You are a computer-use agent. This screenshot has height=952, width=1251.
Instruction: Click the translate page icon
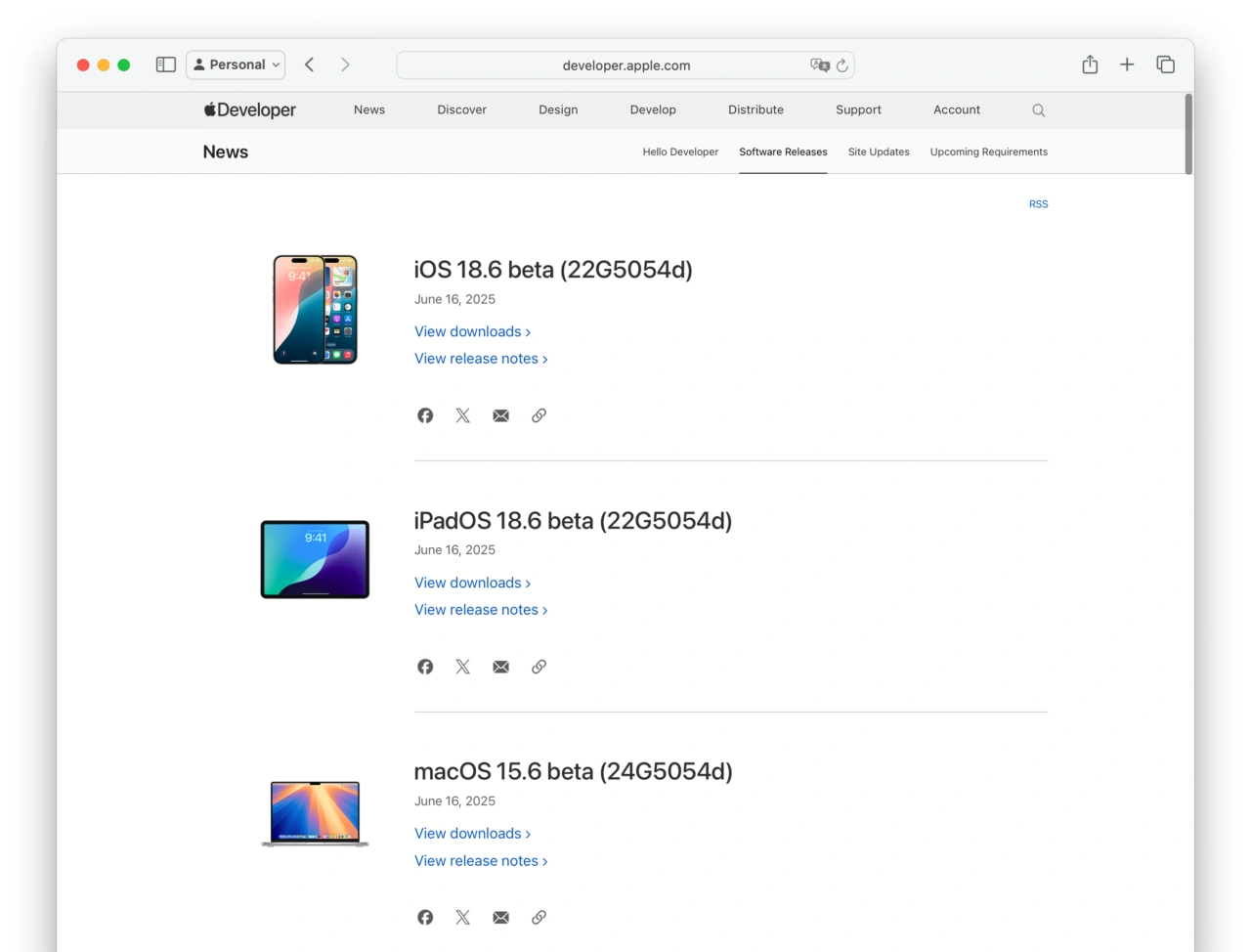point(819,65)
